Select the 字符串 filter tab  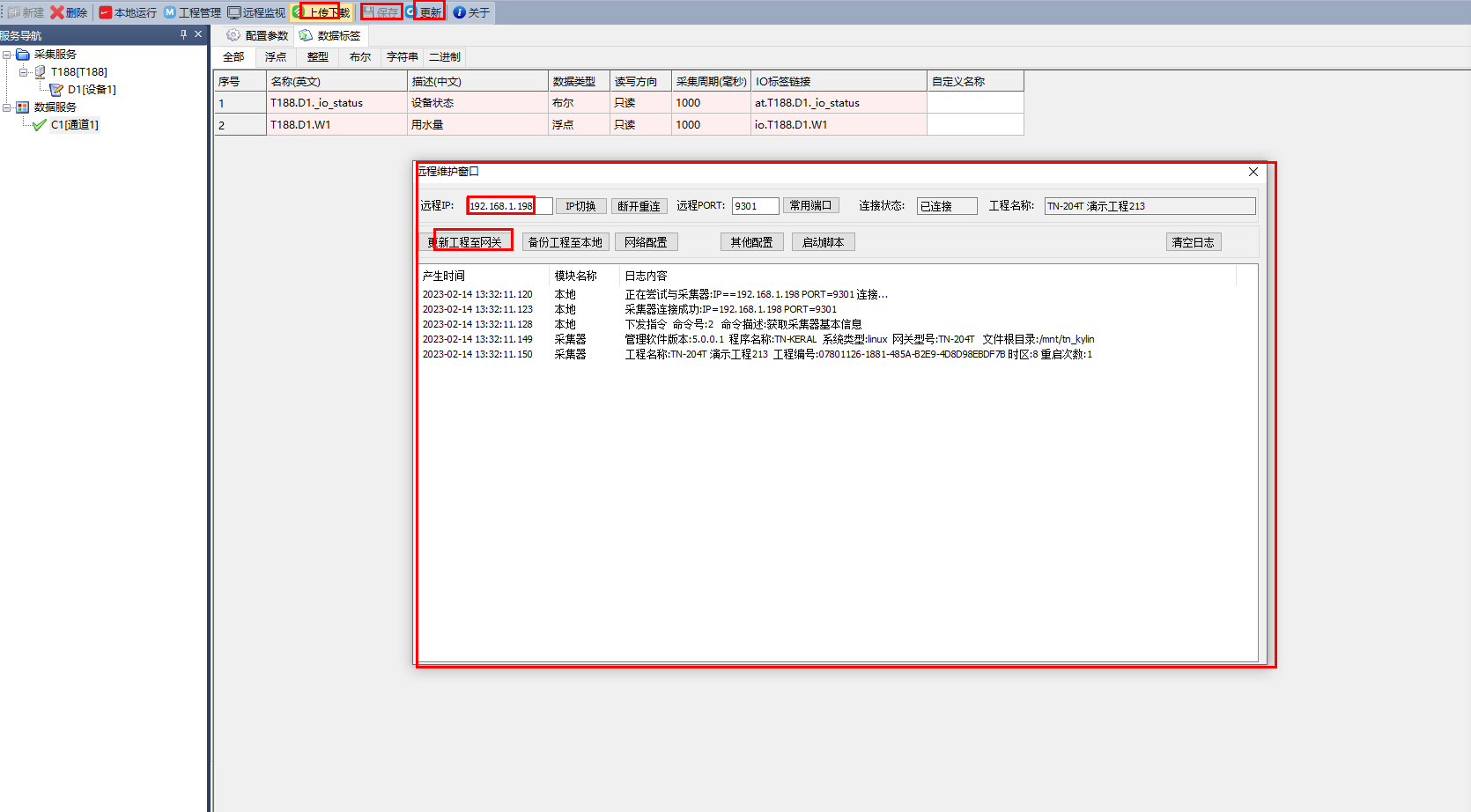tap(403, 57)
